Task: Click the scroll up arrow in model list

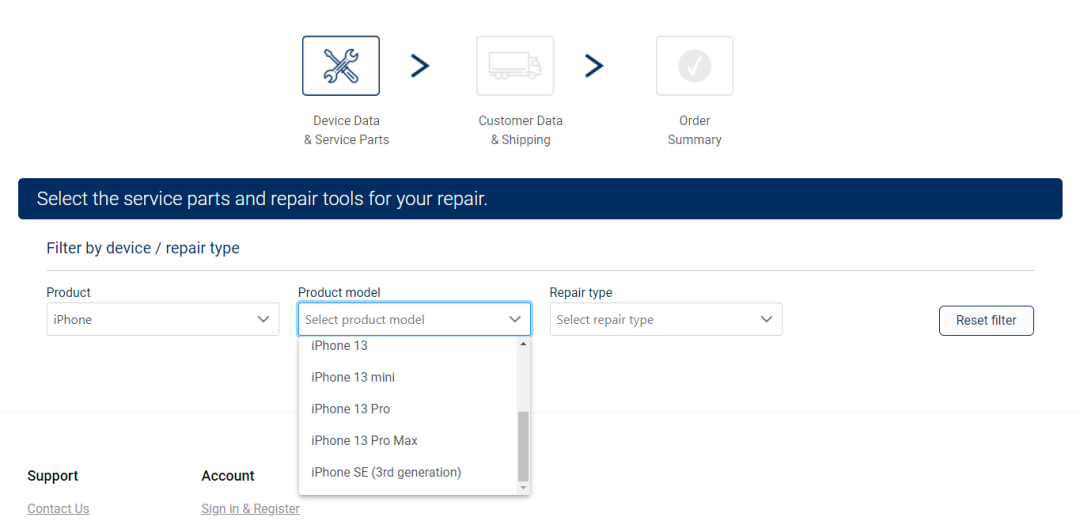Action: coord(523,344)
